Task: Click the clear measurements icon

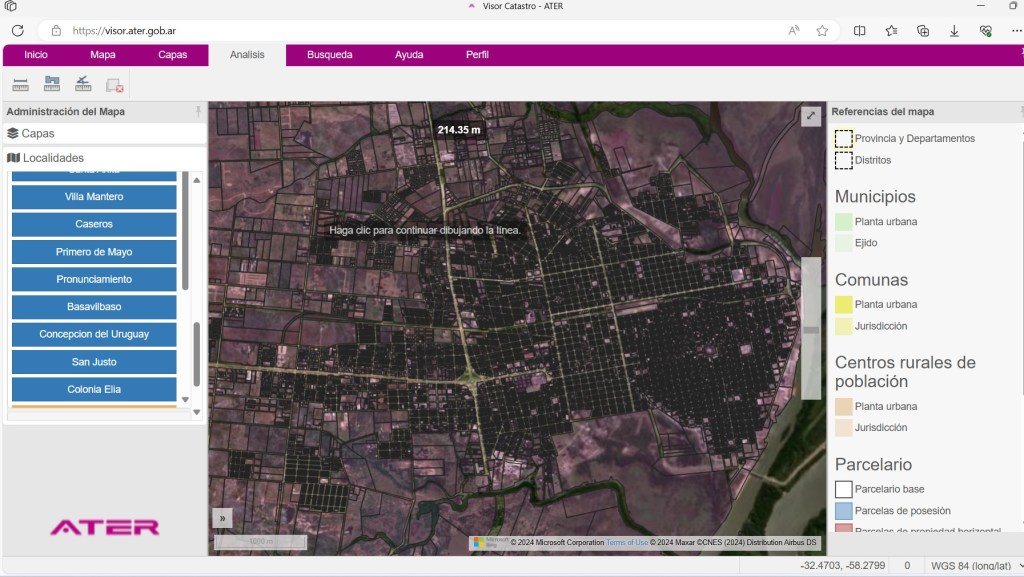Action: 115,85
